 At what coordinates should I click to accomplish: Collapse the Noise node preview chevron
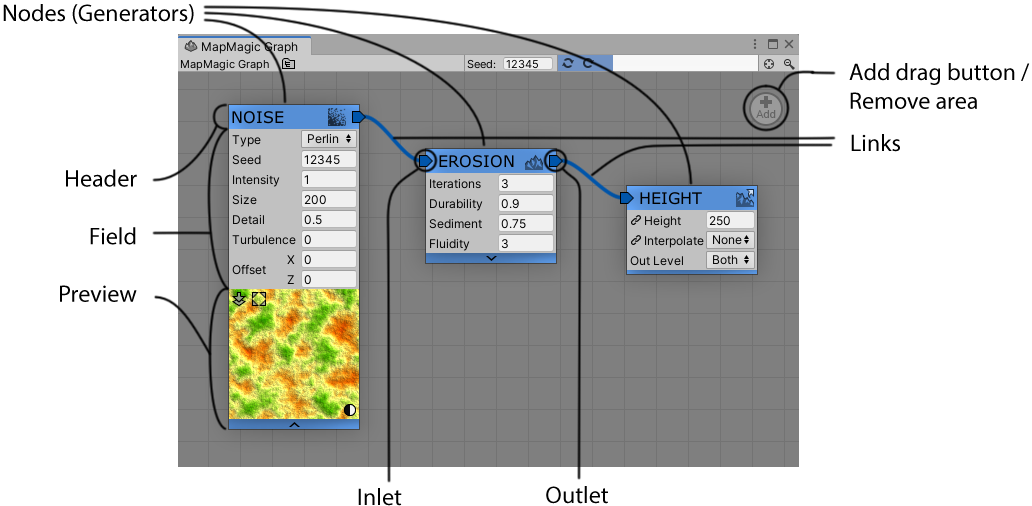pos(294,424)
